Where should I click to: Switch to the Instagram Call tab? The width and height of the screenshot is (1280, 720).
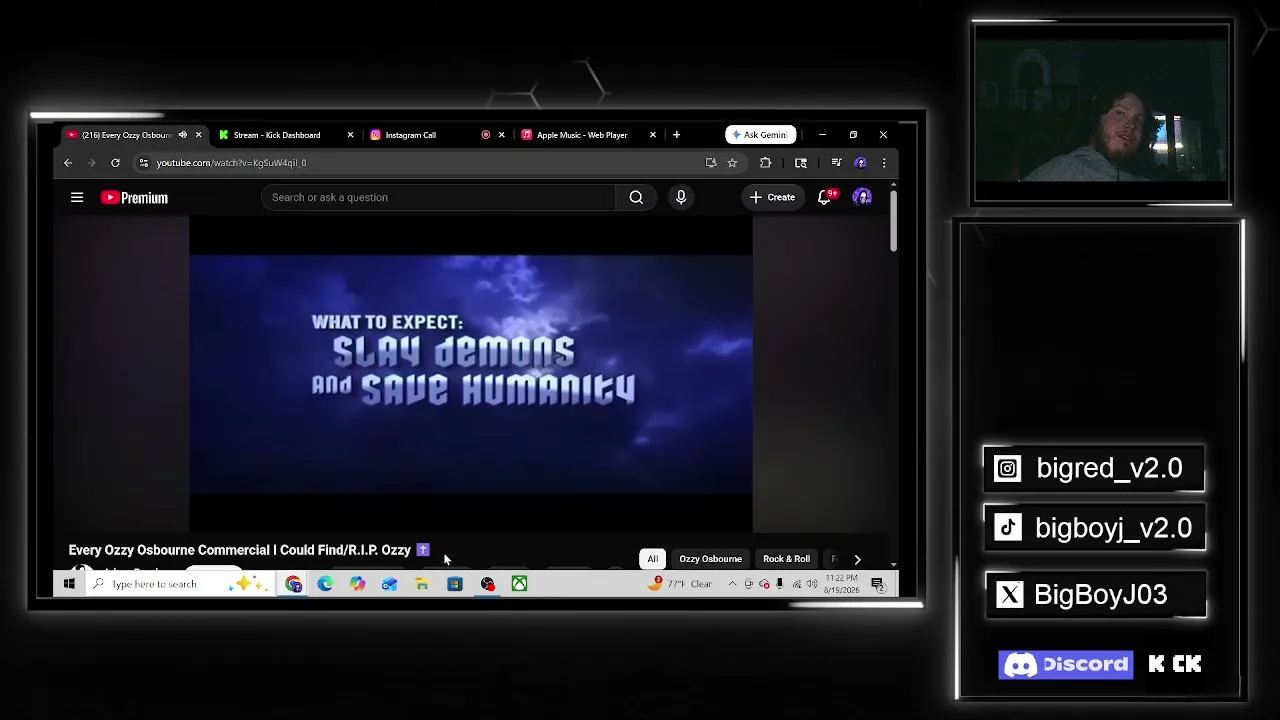[x=410, y=135]
